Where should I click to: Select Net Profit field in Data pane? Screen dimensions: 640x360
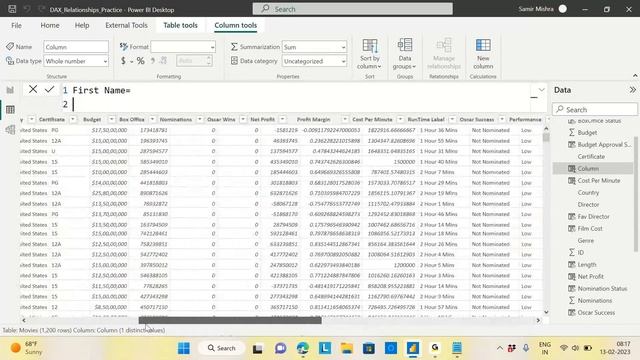pos(590,277)
